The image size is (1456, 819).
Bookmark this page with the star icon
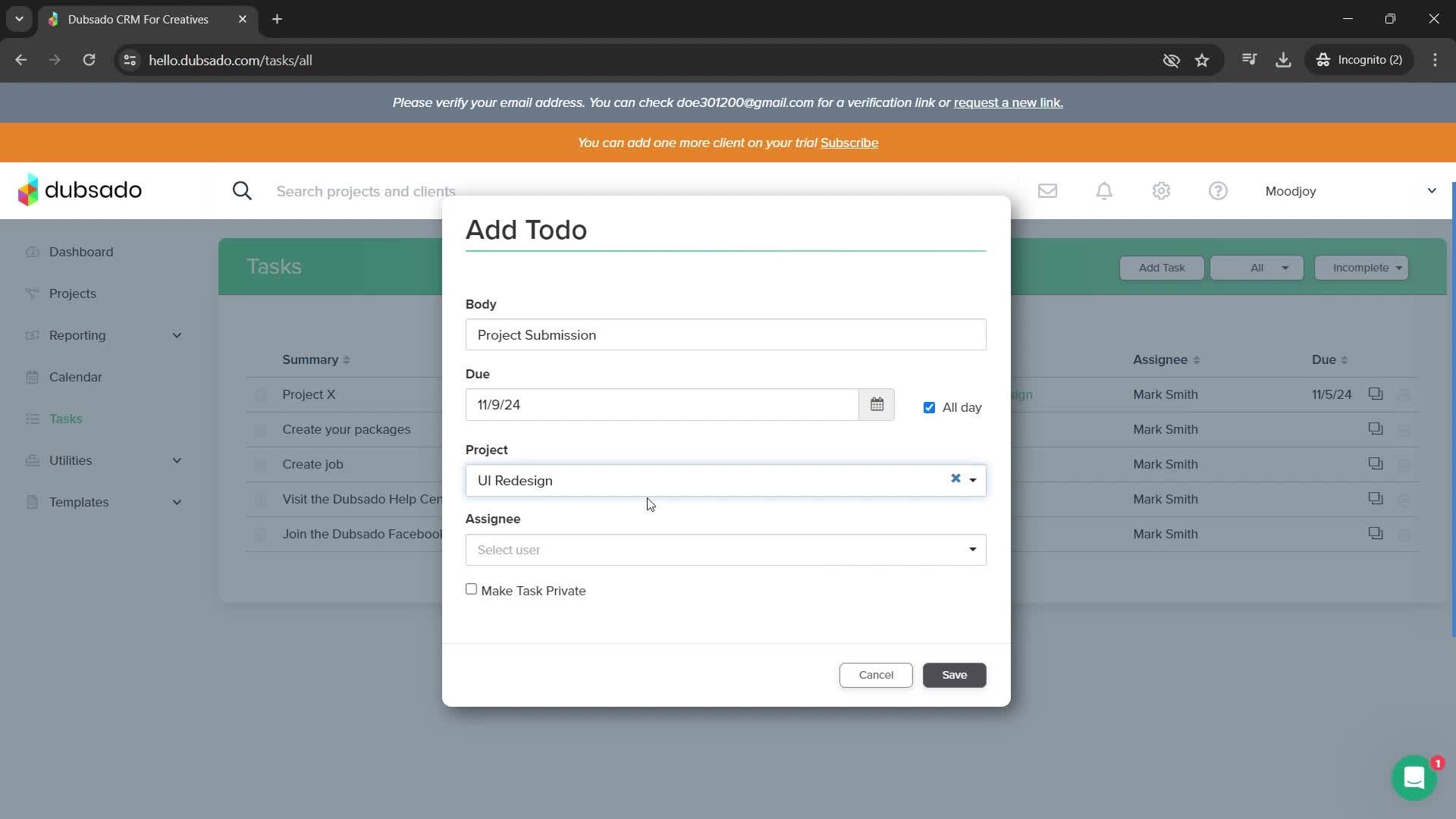(1202, 60)
